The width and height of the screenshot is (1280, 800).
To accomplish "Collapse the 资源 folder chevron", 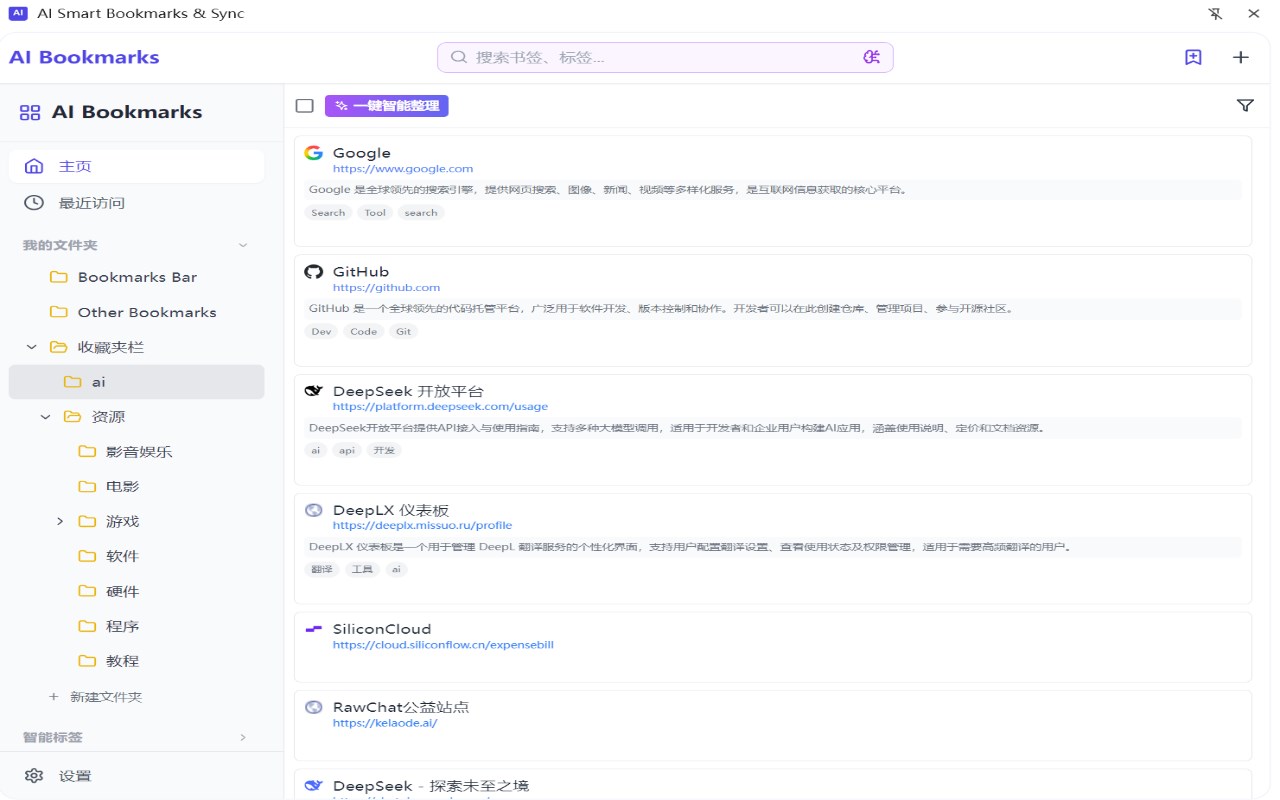I will tap(45, 417).
